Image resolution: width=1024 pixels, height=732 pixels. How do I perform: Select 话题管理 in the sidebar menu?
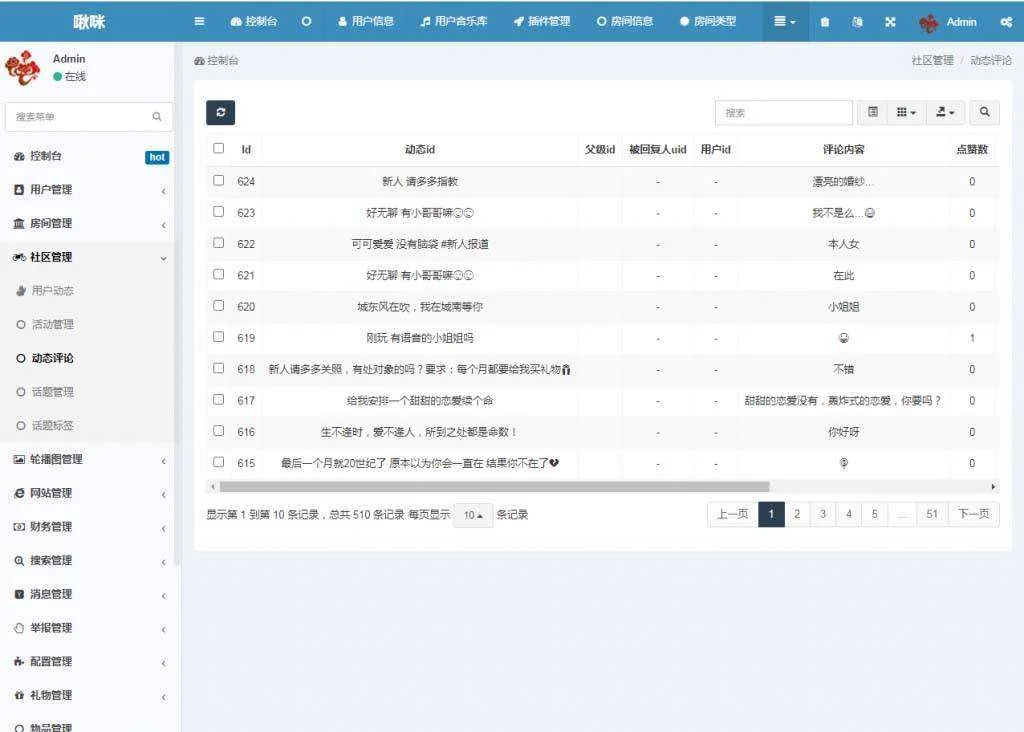click(52, 392)
